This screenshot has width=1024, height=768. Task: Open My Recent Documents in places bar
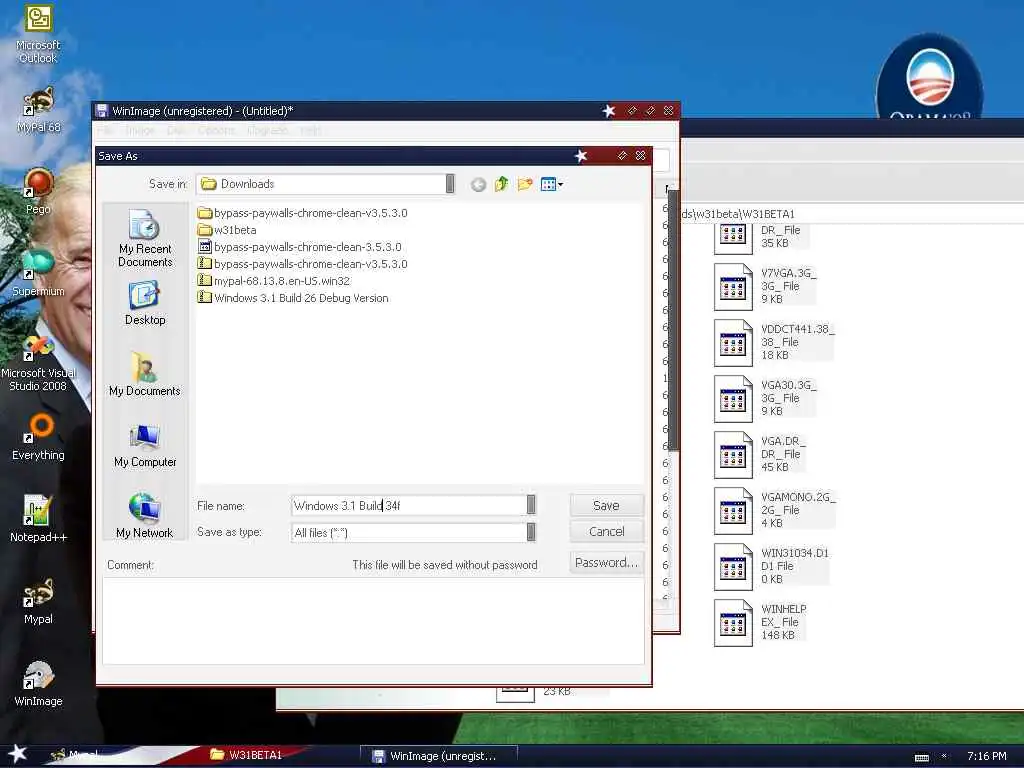[145, 238]
